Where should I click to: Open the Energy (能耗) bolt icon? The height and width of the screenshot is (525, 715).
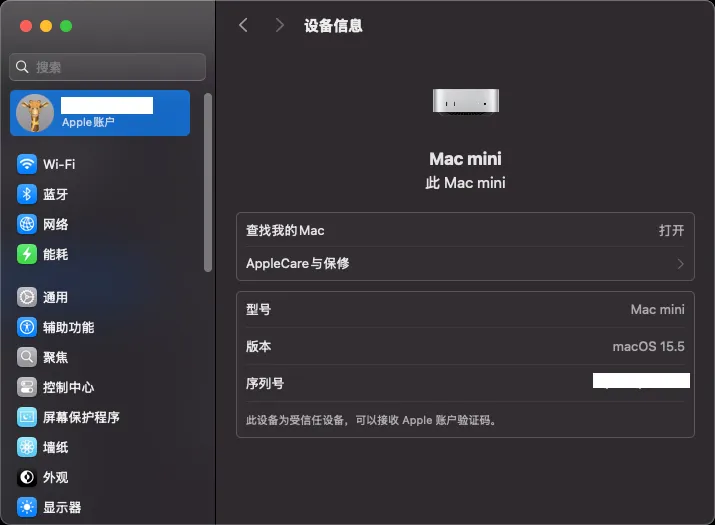(x=27, y=255)
